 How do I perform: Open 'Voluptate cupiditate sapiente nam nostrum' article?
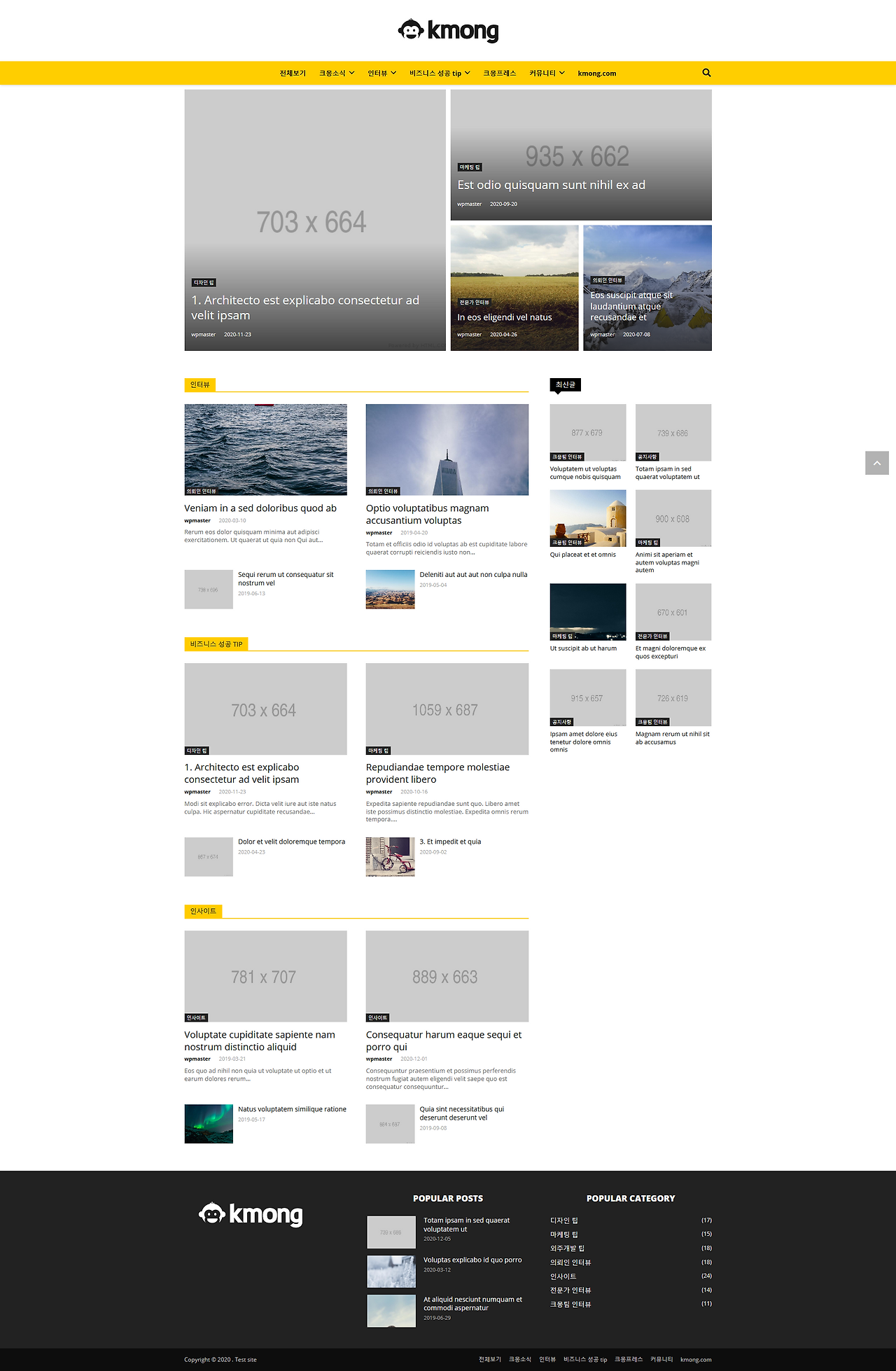coord(260,1041)
